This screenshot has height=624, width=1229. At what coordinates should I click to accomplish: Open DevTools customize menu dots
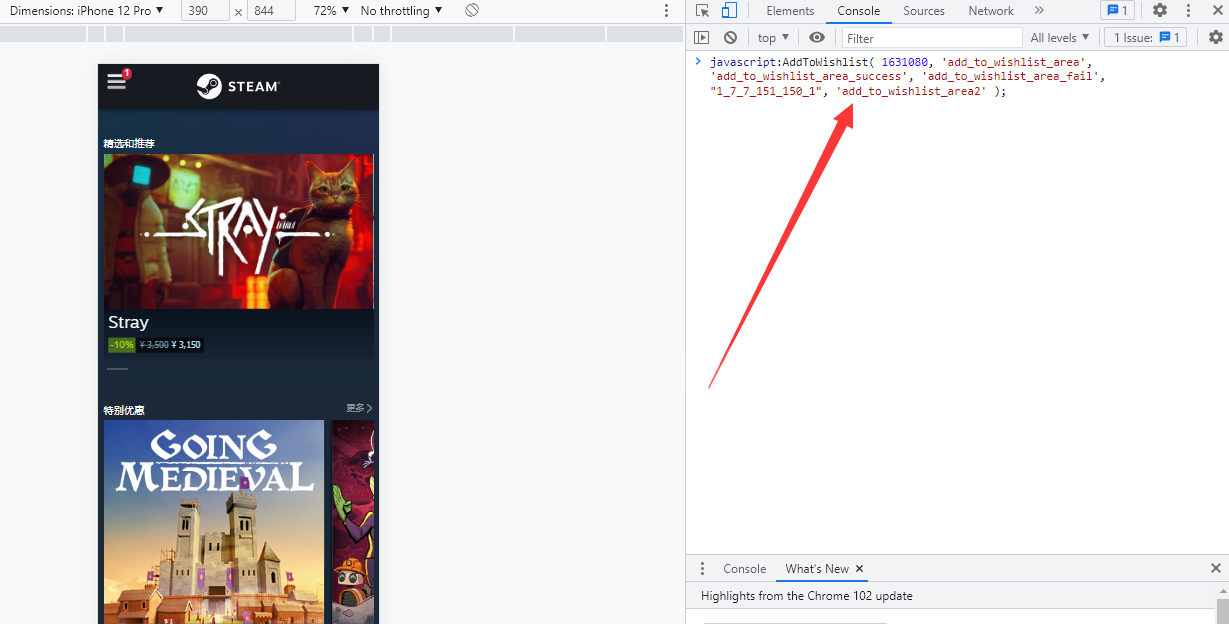coord(1189,10)
